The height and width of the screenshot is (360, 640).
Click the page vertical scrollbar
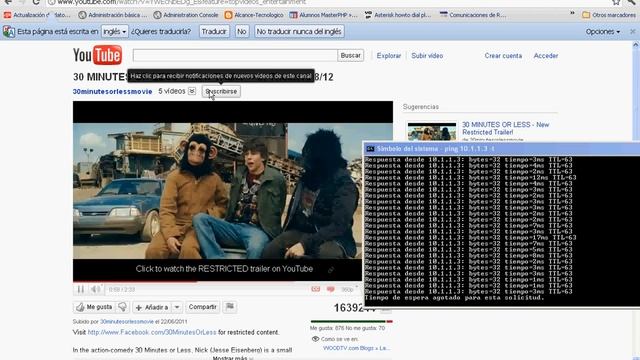636,200
